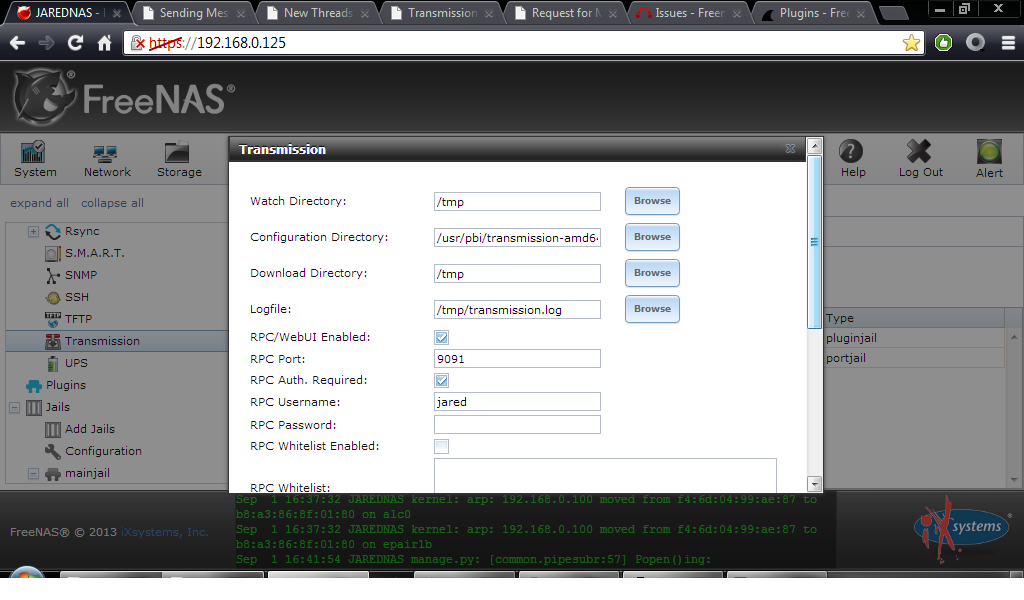This screenshot has height=600, width=1024.
Task: Click the Watch Directory text field
Action: click(517, 202)
